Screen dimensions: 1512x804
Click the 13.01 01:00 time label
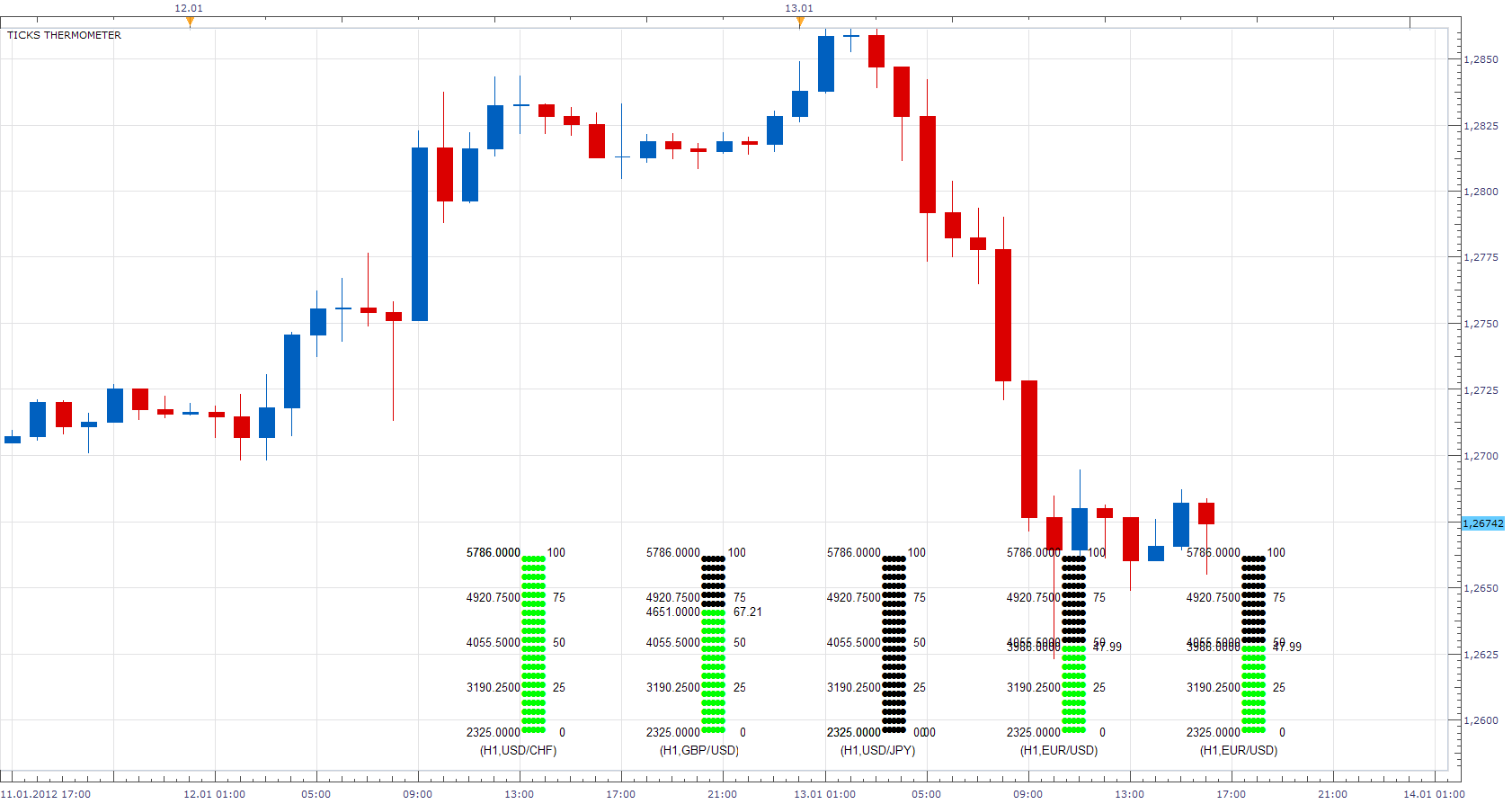coord(824,794)
